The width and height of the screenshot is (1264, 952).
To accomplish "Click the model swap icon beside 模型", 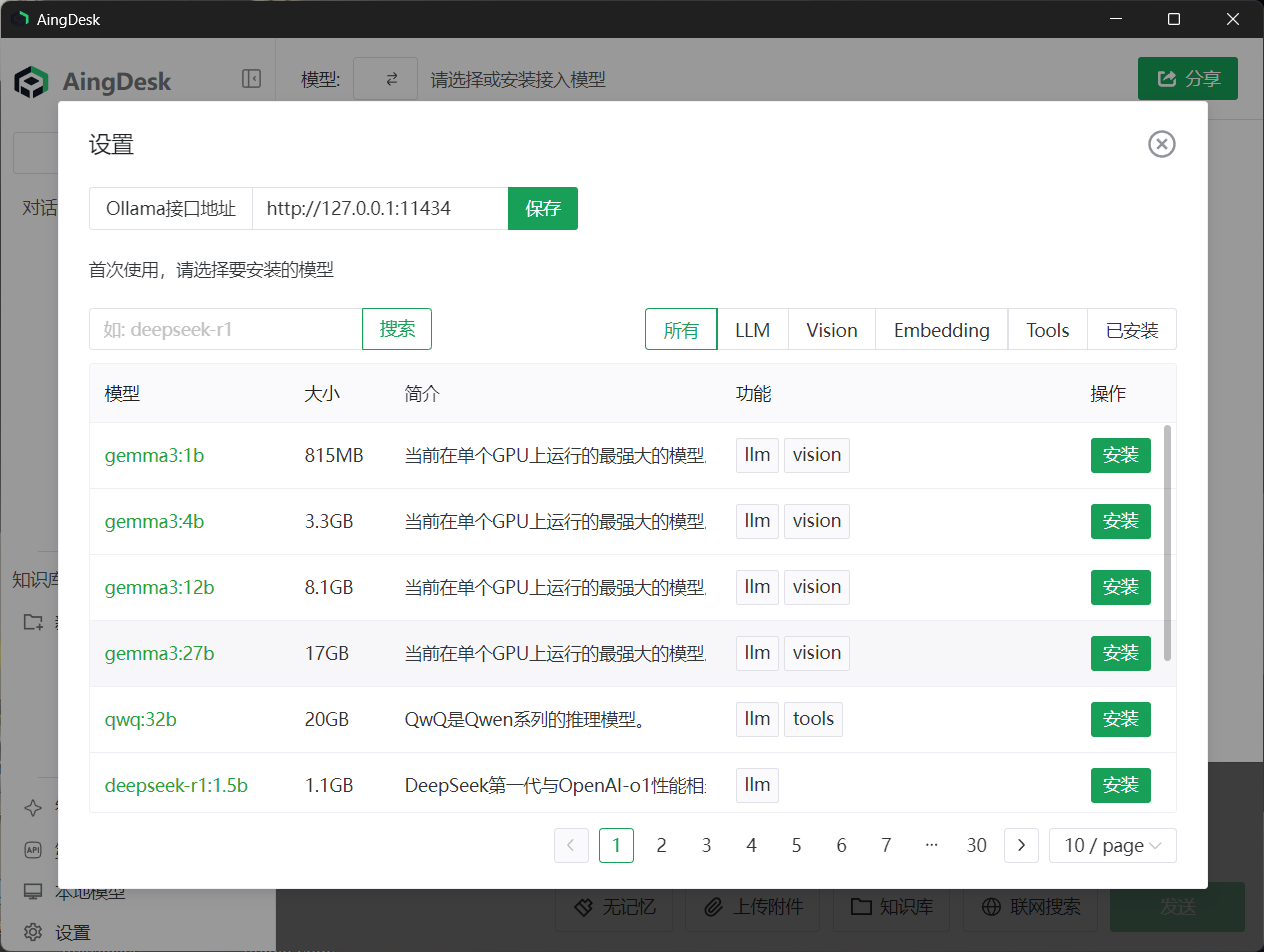I will tap(385, 78).
